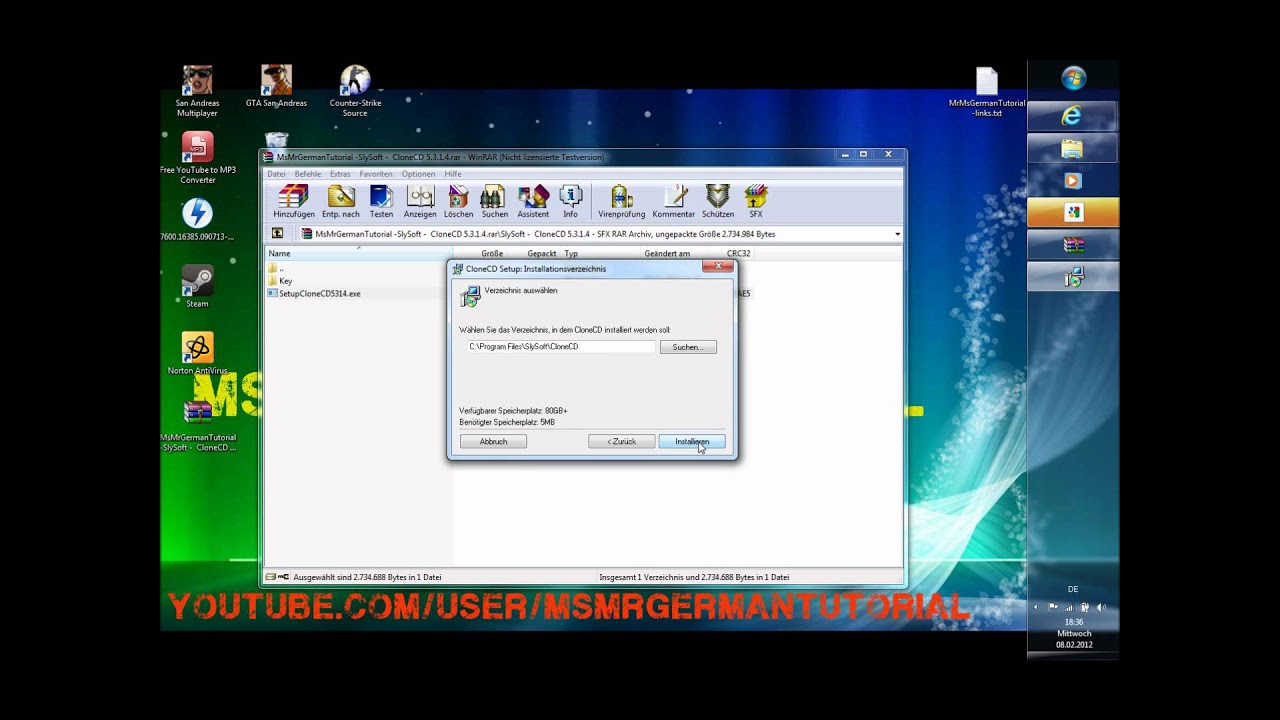Open the Datei menu
Image resolution: width=1280 pixels, height=720 pixels.
click(x=276, y=174)
